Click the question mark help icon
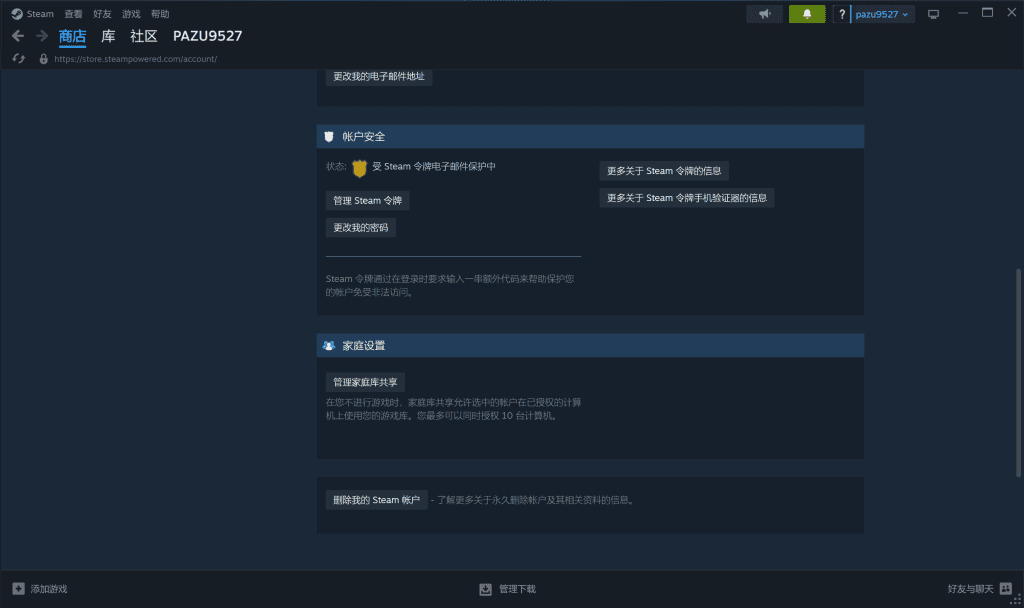This screenshot has height=608, width=1024. coord(842,14)
